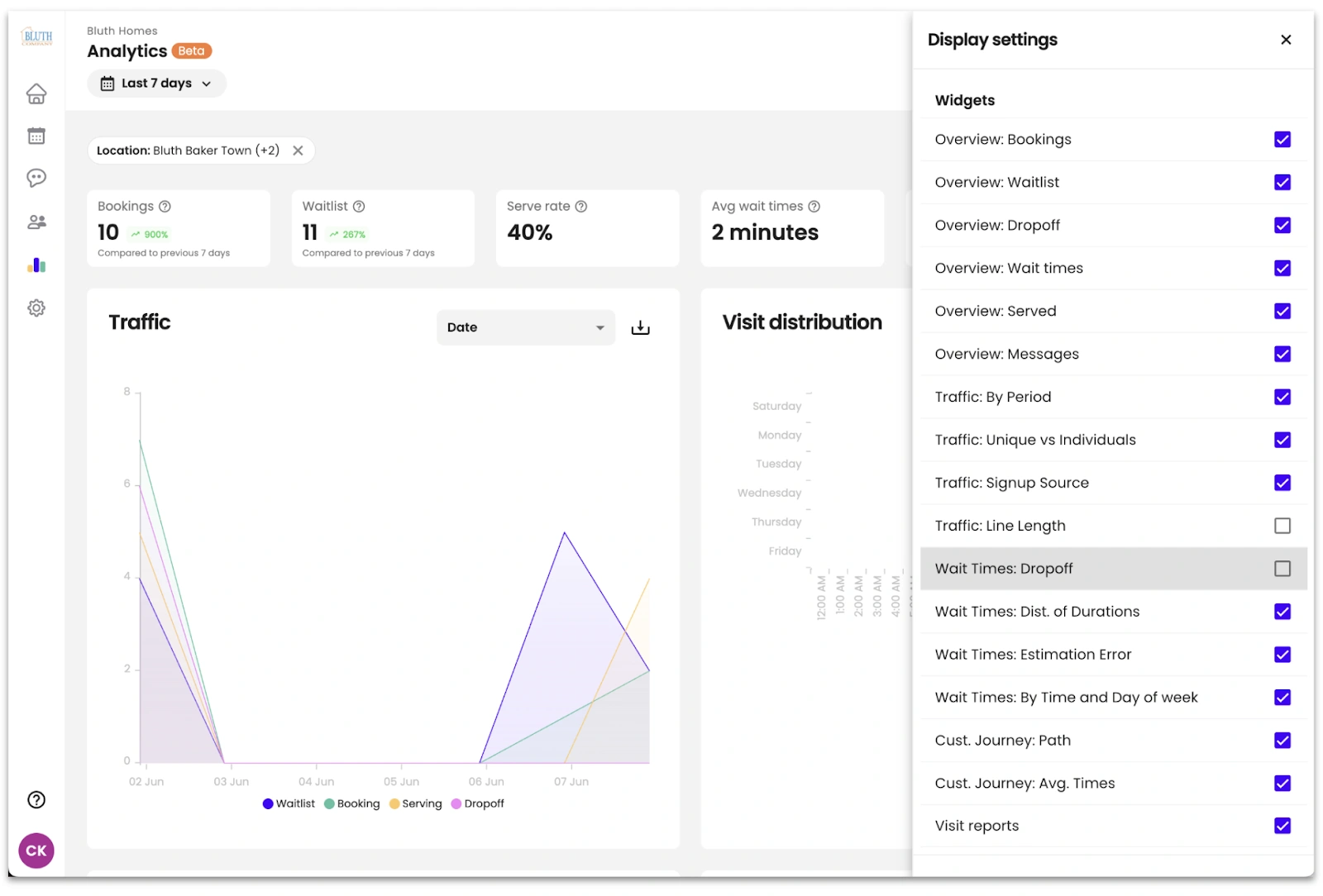Screen dimensions: 1323x896
Task: Open the Home icon in sidebar
Action: click(36, 94)
